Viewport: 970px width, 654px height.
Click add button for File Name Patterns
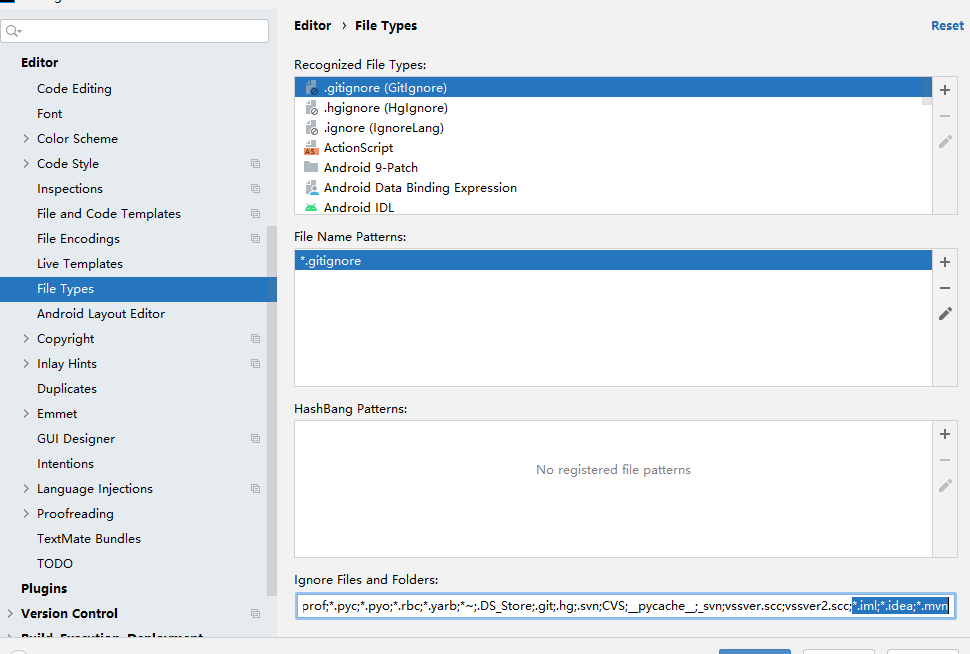(x=945, y=262)
